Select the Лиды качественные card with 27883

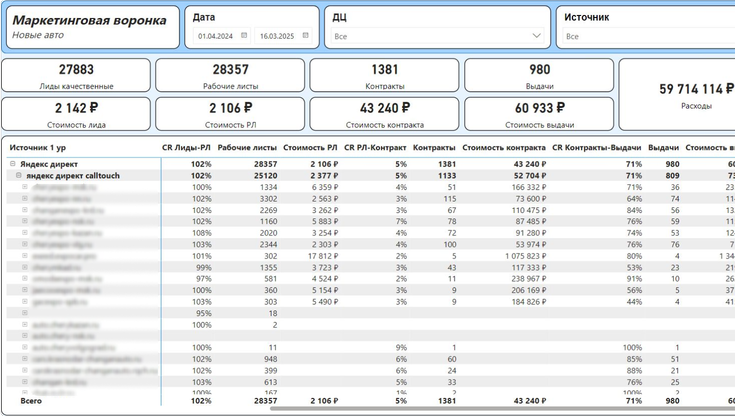(x=77, y=76)
